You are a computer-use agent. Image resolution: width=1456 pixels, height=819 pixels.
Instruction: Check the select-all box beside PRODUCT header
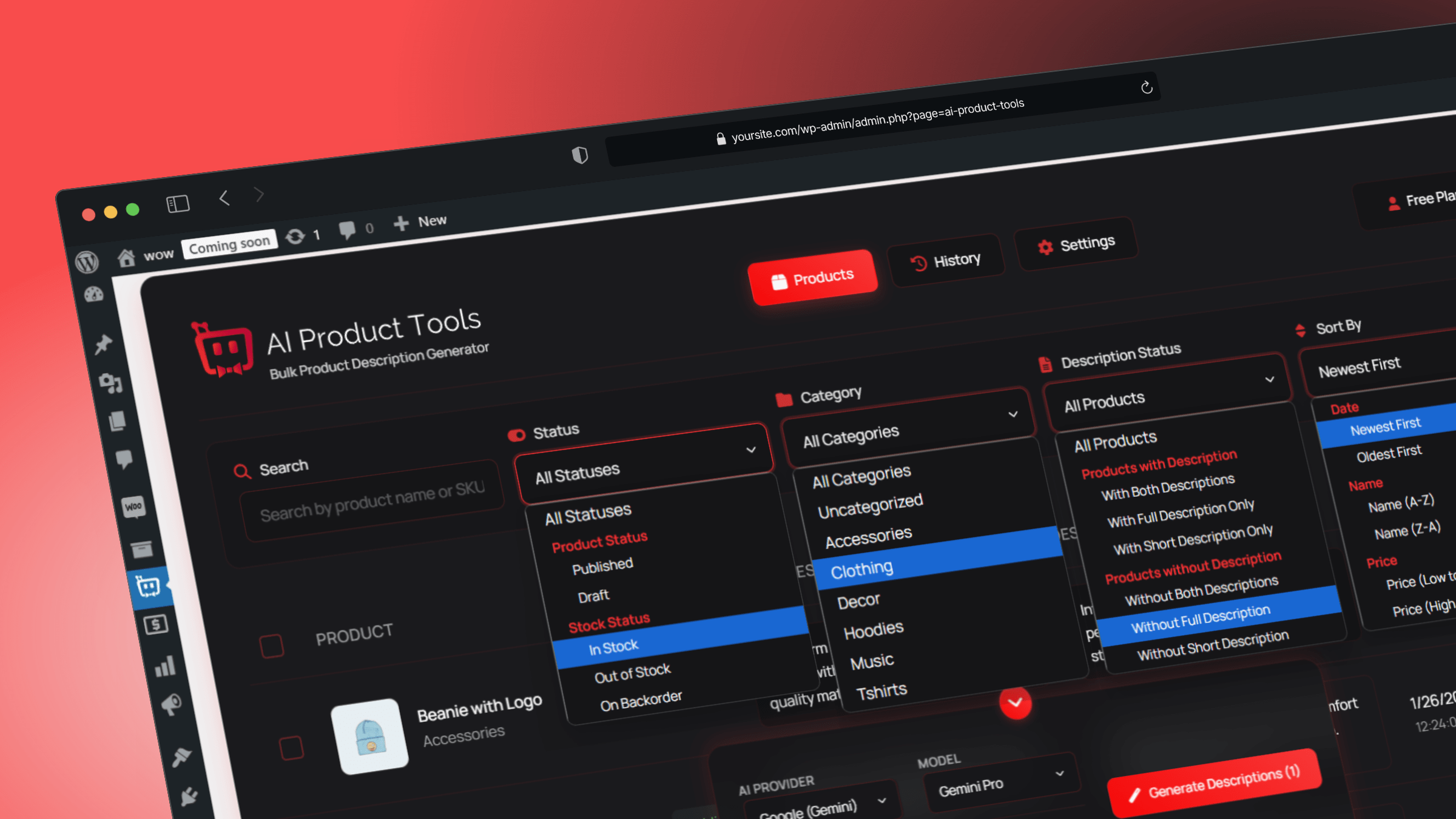tap(272, 645)
